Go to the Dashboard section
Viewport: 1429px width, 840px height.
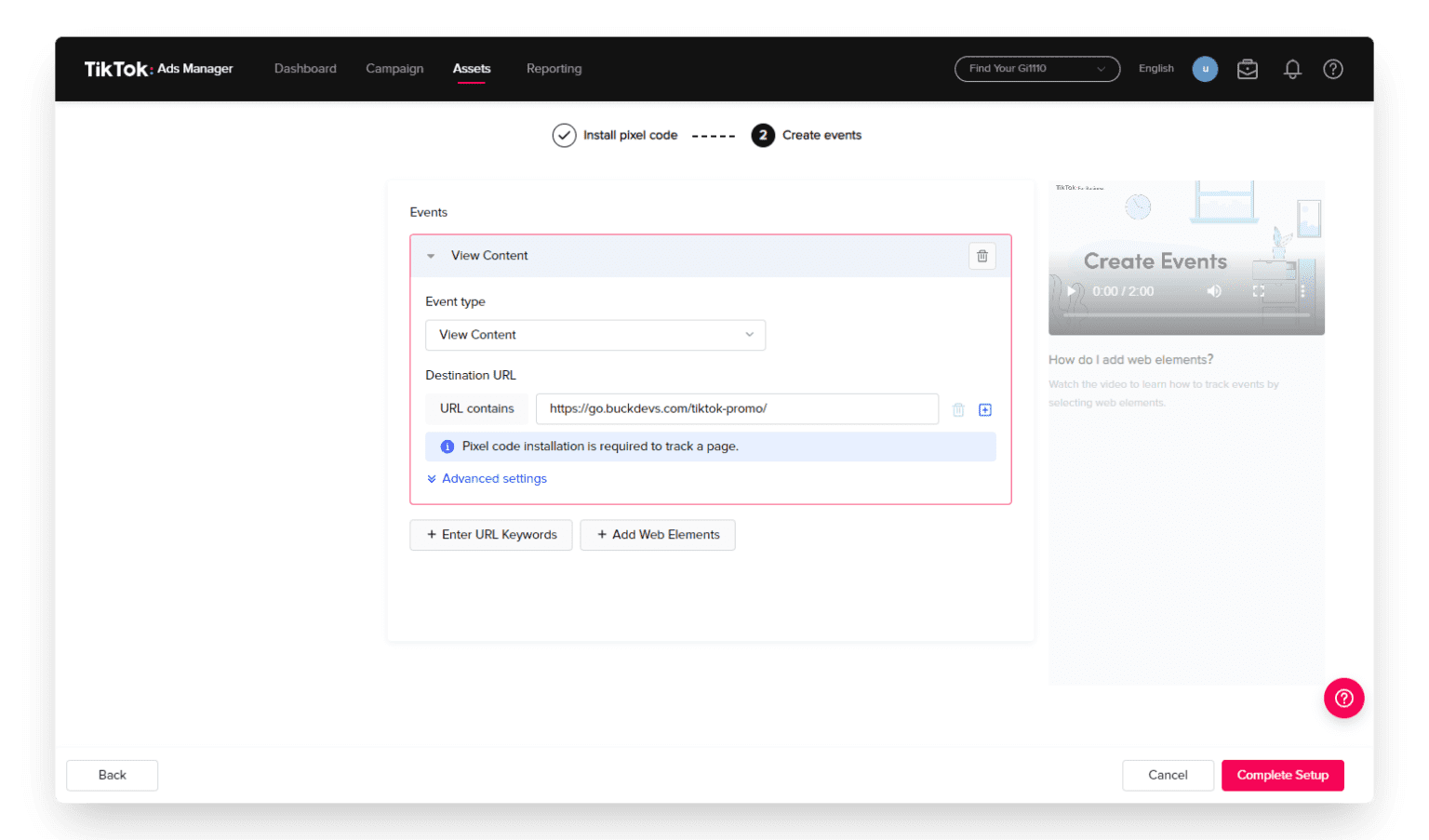pos(305,68)
